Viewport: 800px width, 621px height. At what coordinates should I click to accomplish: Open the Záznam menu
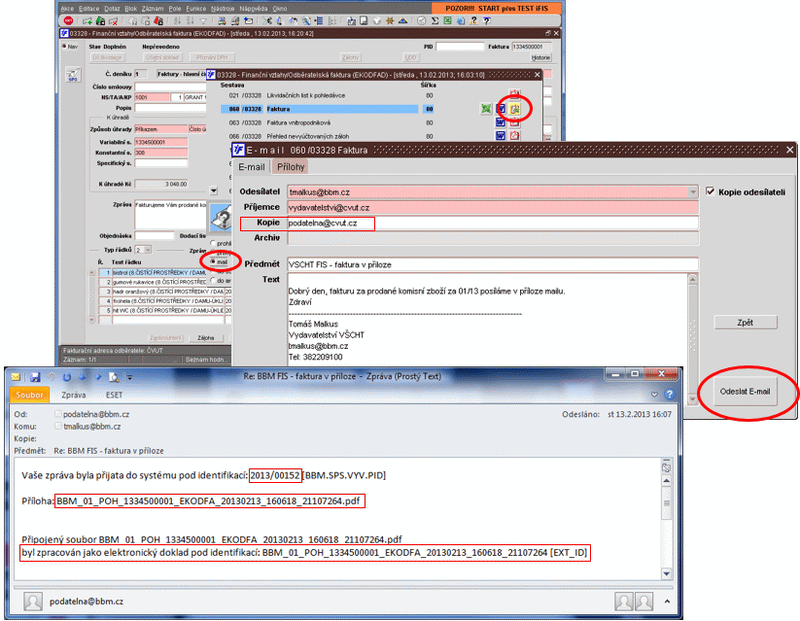pos(153,9)
